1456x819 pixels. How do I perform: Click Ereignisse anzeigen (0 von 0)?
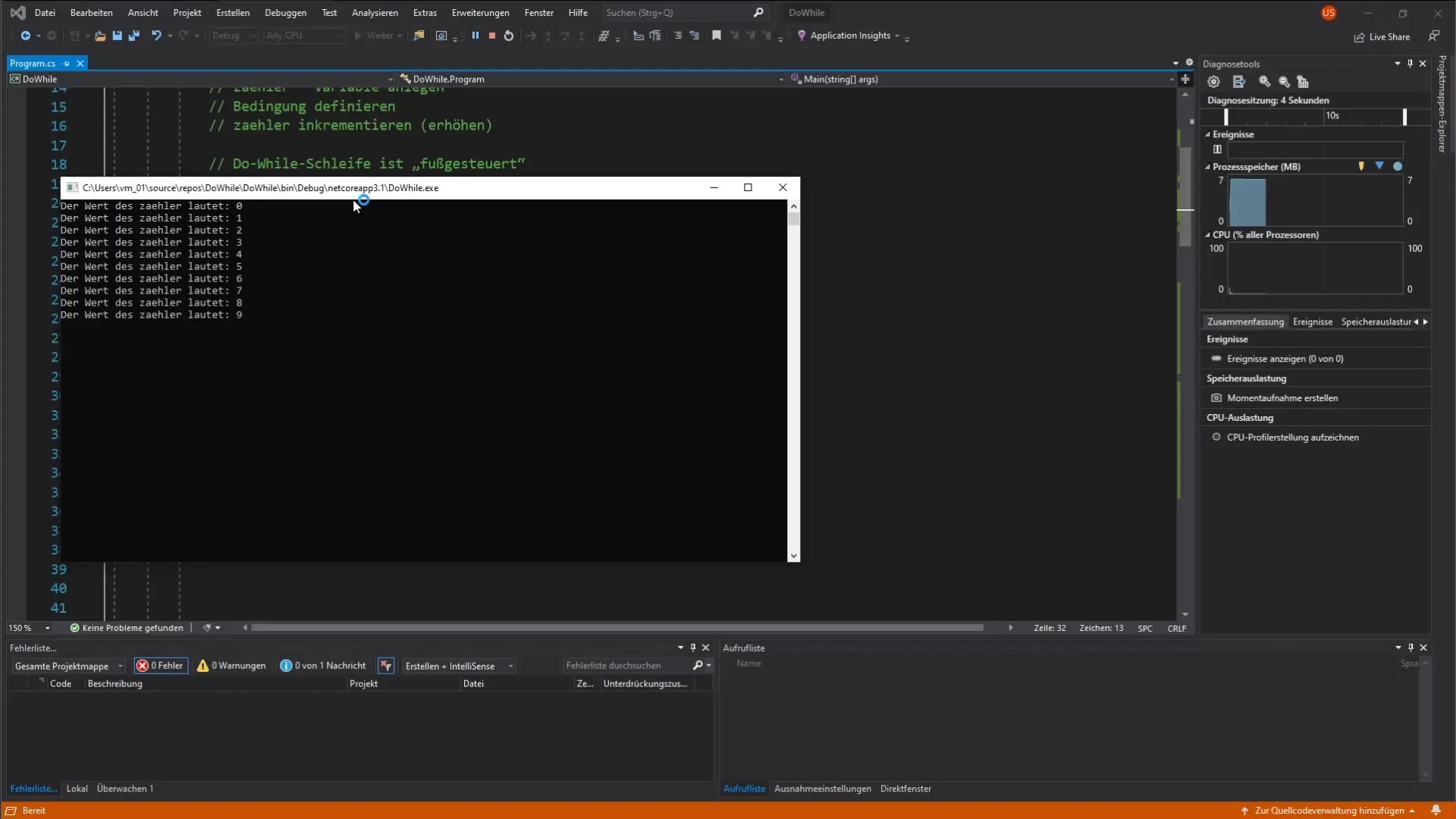pos(1285,359)
